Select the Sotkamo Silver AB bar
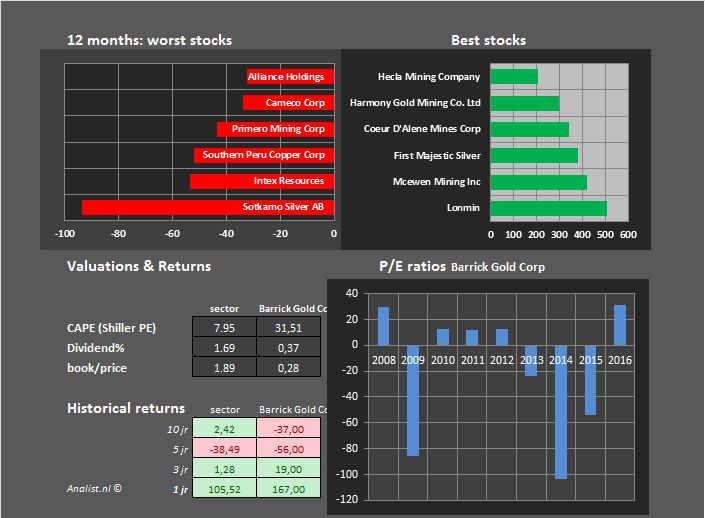The image size is (705, 518). [208, 207]
